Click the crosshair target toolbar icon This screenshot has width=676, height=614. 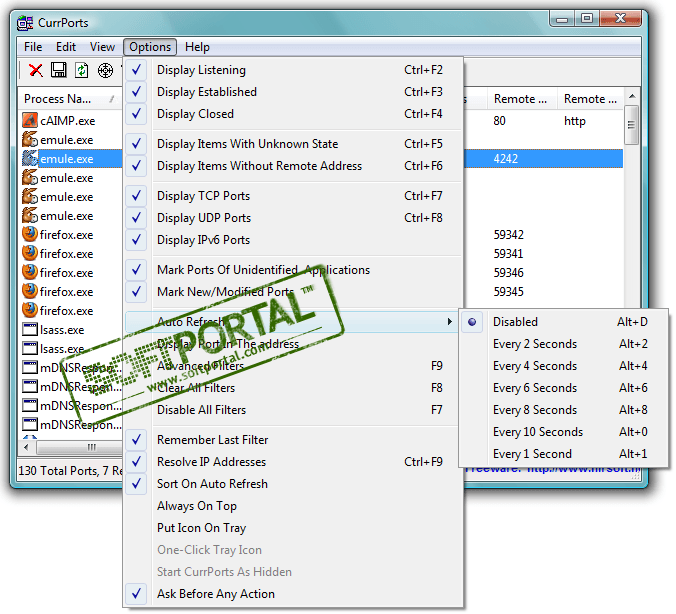[x=105, y=70]
